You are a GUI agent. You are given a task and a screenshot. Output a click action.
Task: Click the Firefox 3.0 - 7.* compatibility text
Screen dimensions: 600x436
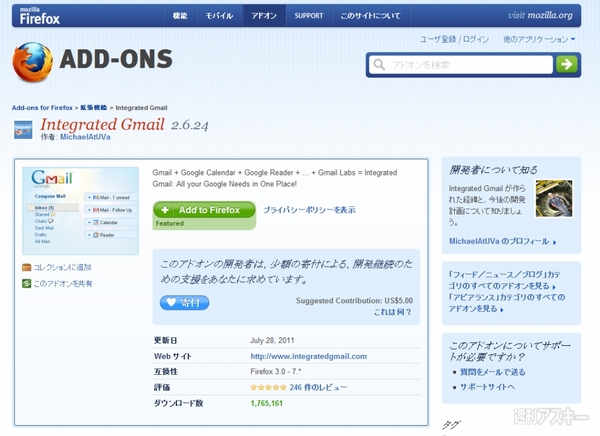pyautogui.click(x=276, y=371)
